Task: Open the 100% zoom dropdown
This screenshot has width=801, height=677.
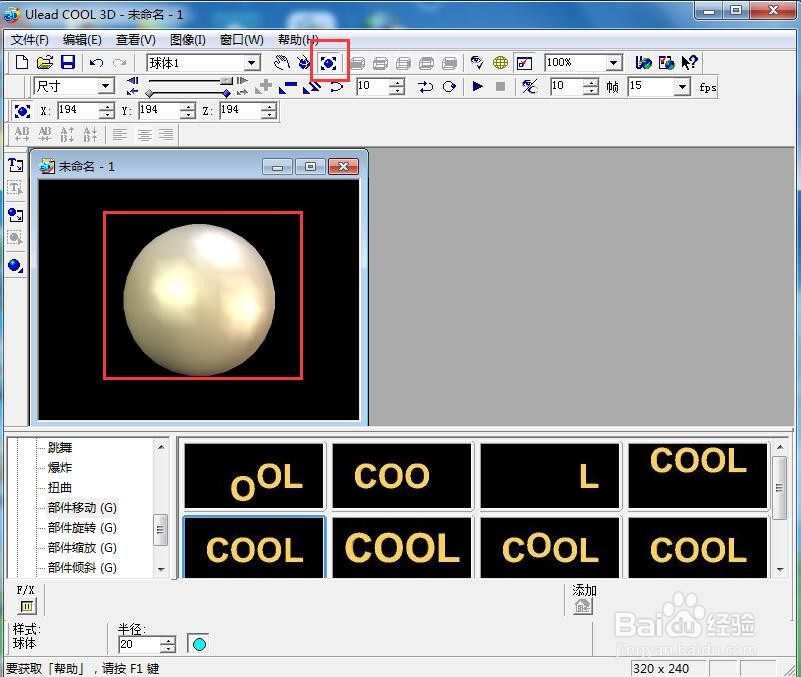Action: click(x=614, y=63)
